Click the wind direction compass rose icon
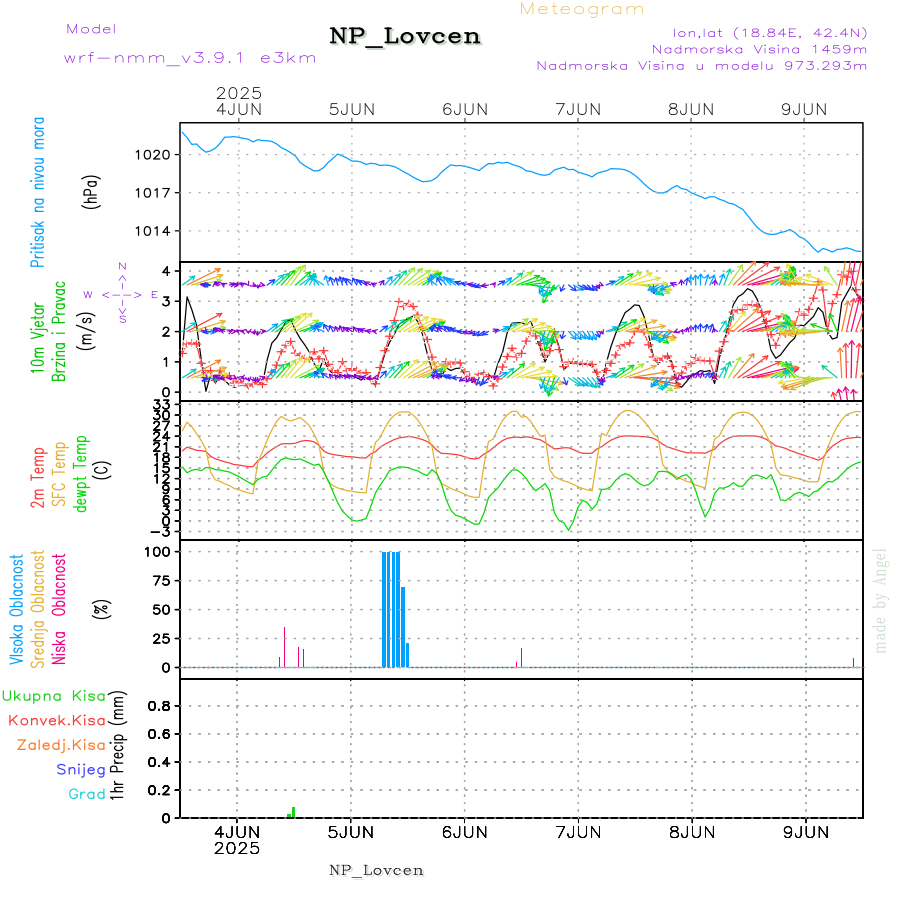 (x=122, y=294)
